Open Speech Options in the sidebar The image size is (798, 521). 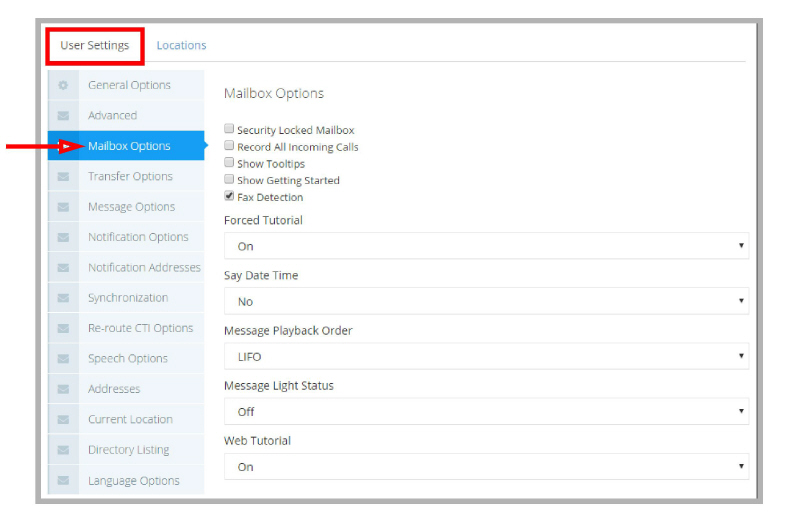click(x=126, y=359)
